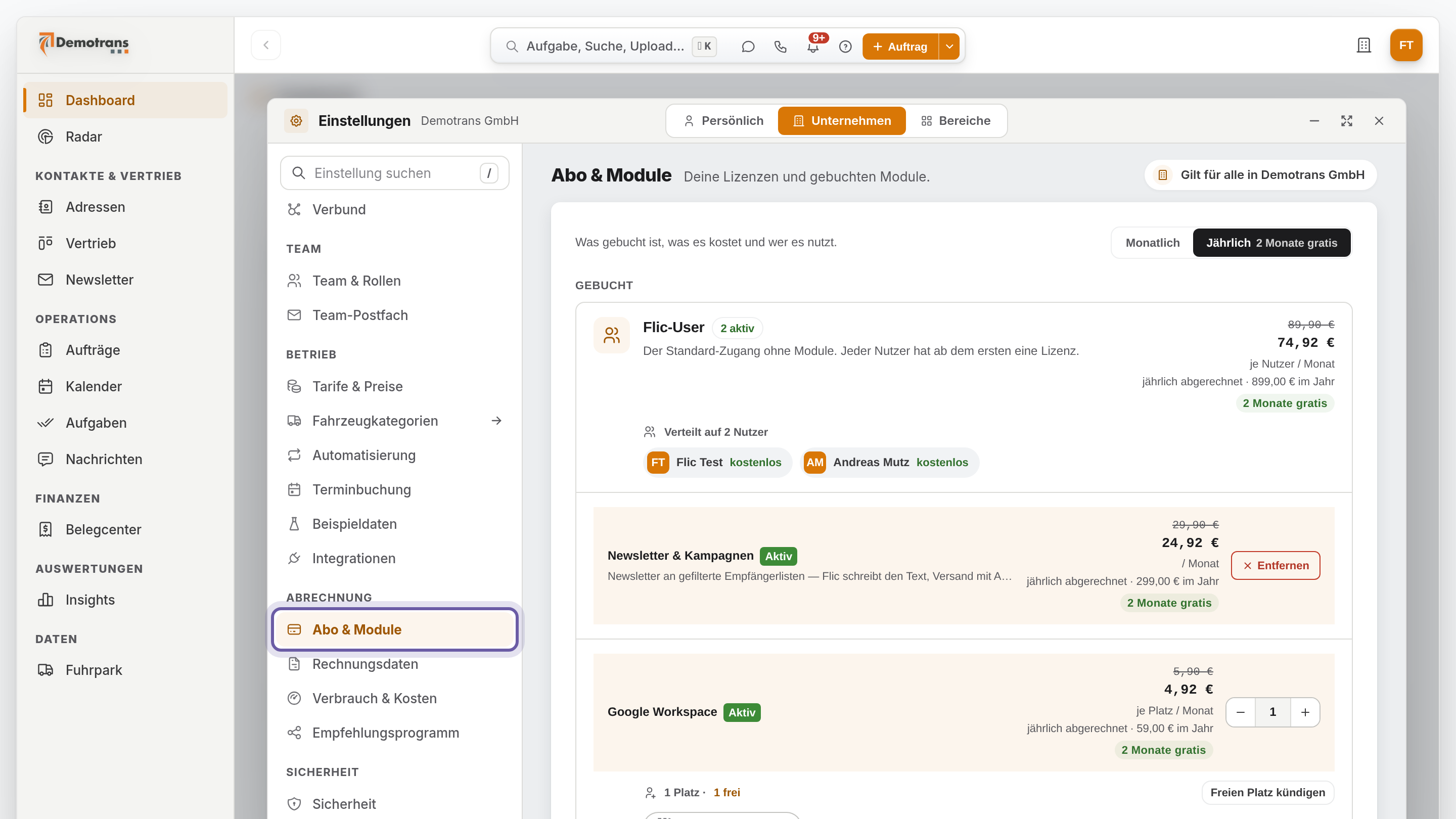Click Gilt für alle in Demotrans GmbH badge

tap(1261, 175)
